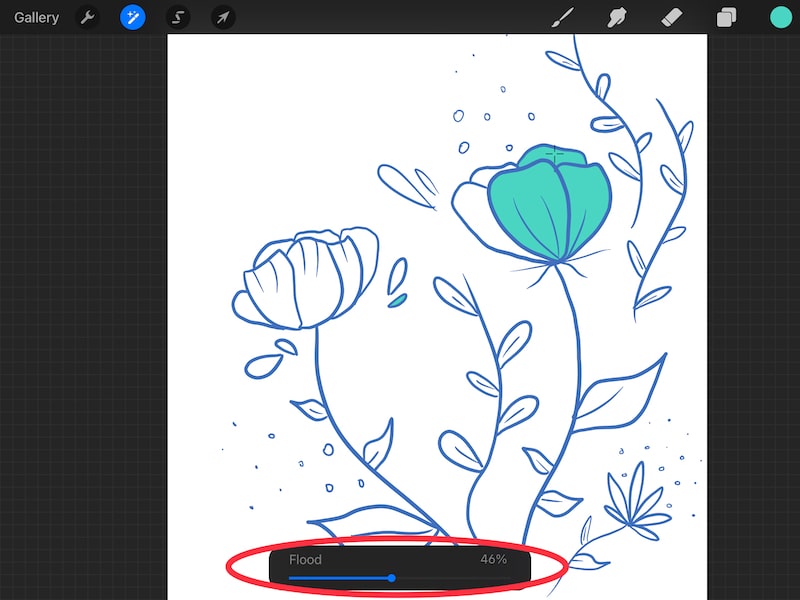Image resolution: width=800 pixels, height=600 pixels.
Task: Enable the Eraser instead of the Brush
Action: point(672,17)
